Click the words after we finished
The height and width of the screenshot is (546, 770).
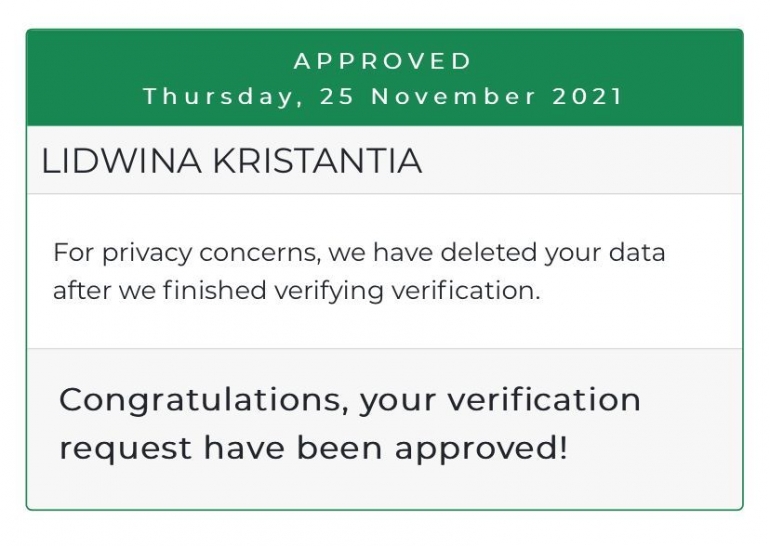tap(160, 290)
